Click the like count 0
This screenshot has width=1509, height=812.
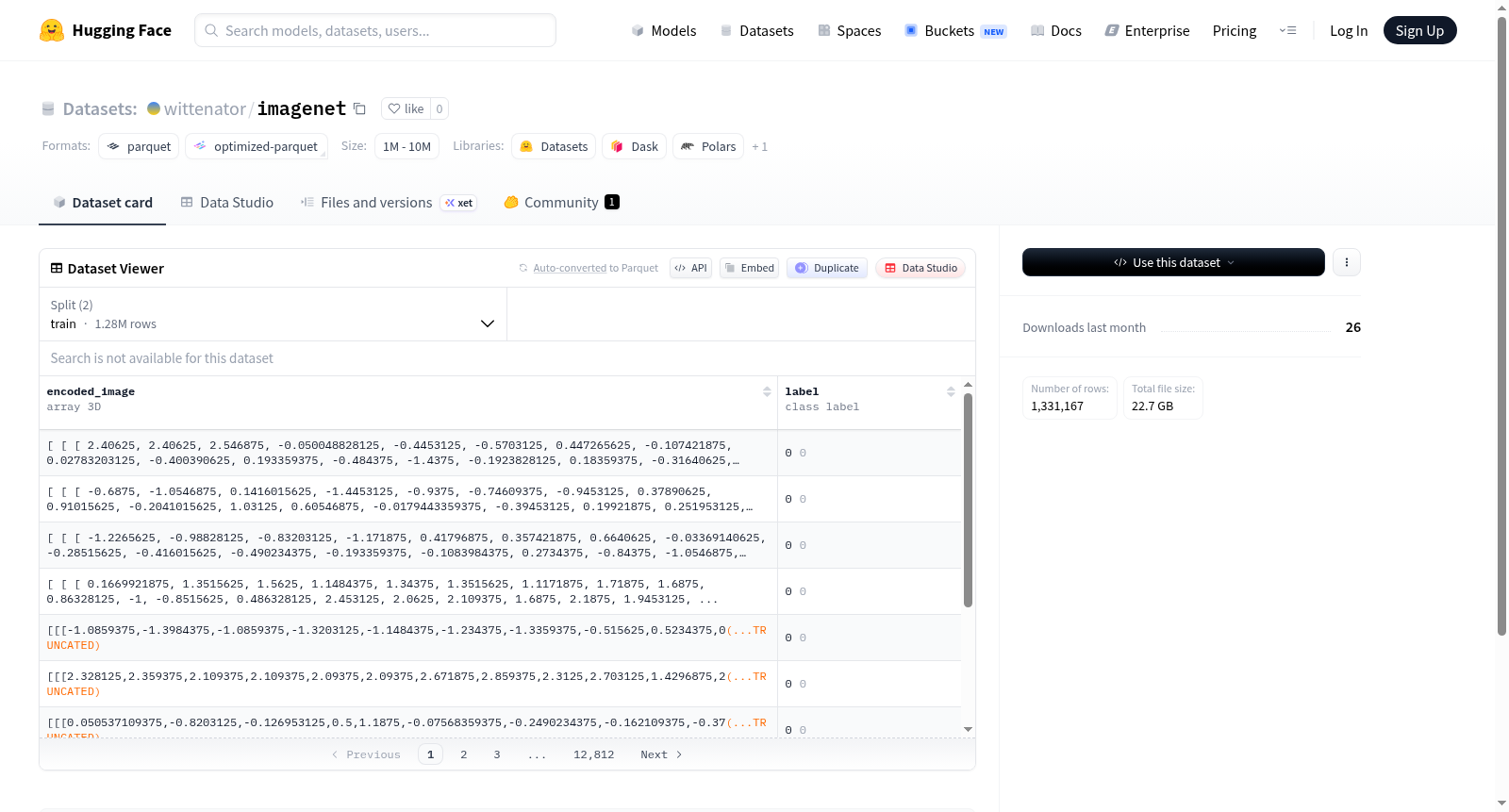[439, 108]
